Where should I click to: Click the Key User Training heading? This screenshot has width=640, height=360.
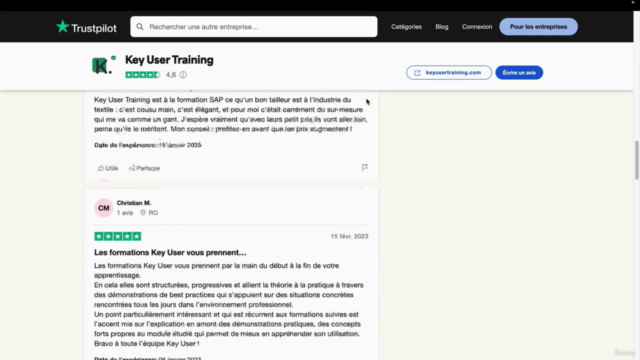[169, 60]
